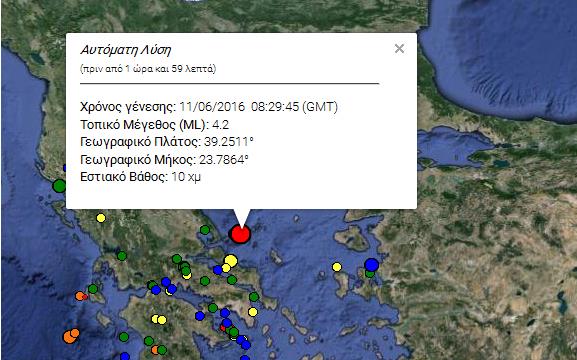Click blue marker touching the large yellow marker
Viewport: 577px width, 360px height.
[218, 270]
